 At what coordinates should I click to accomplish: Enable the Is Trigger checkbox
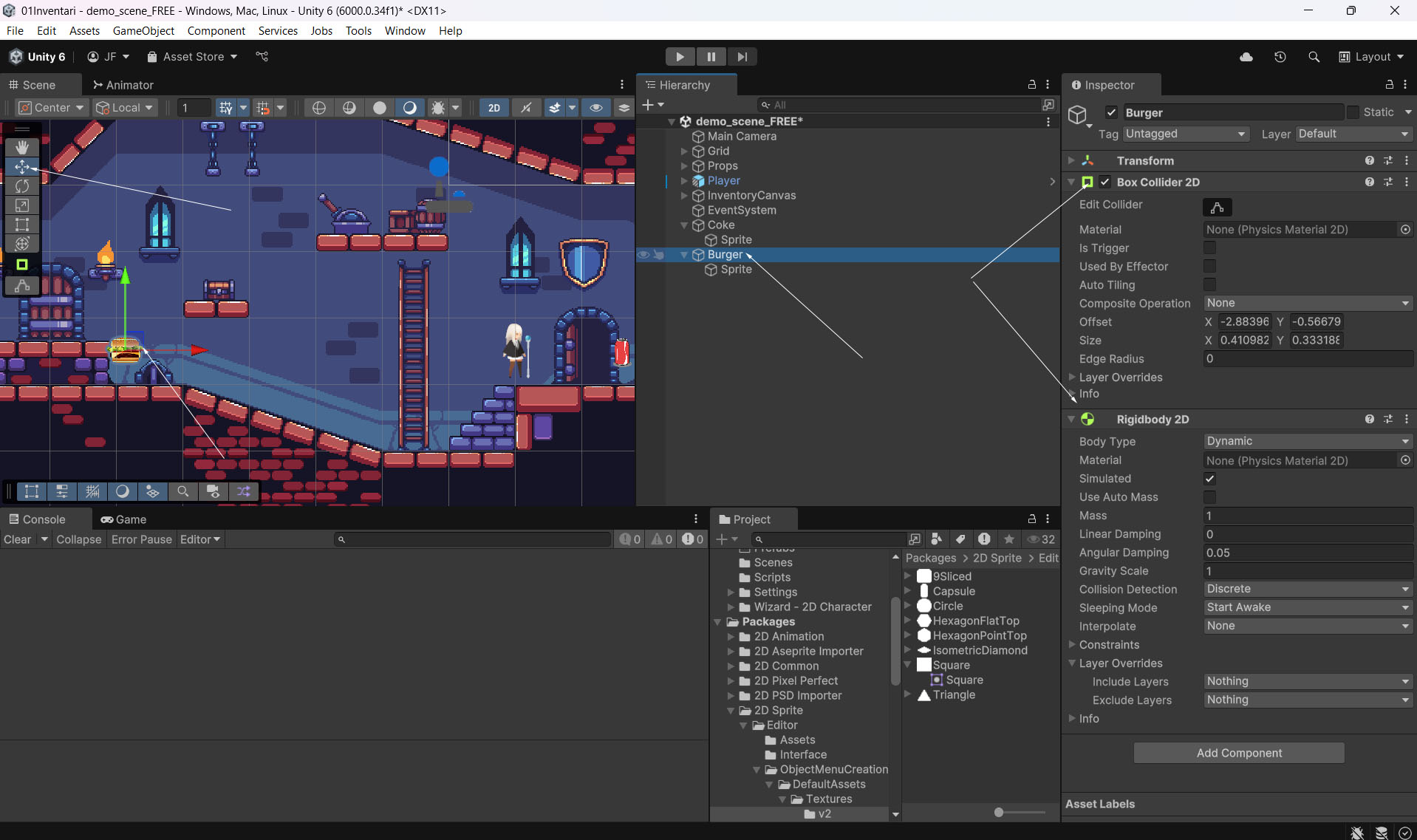click(x=1209, y=248)
